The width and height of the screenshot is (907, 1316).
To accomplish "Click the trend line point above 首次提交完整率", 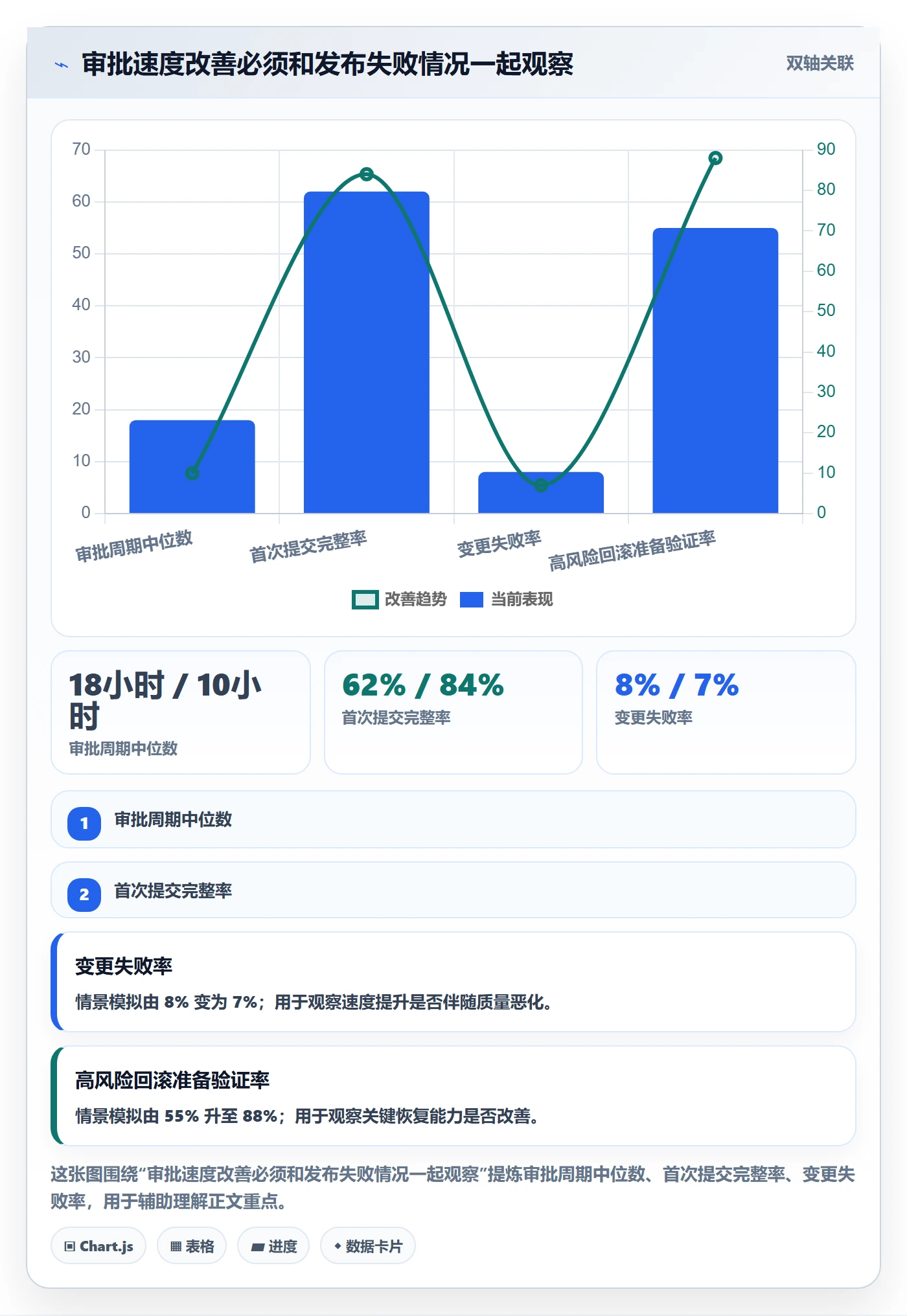I will tap(366, 174).
